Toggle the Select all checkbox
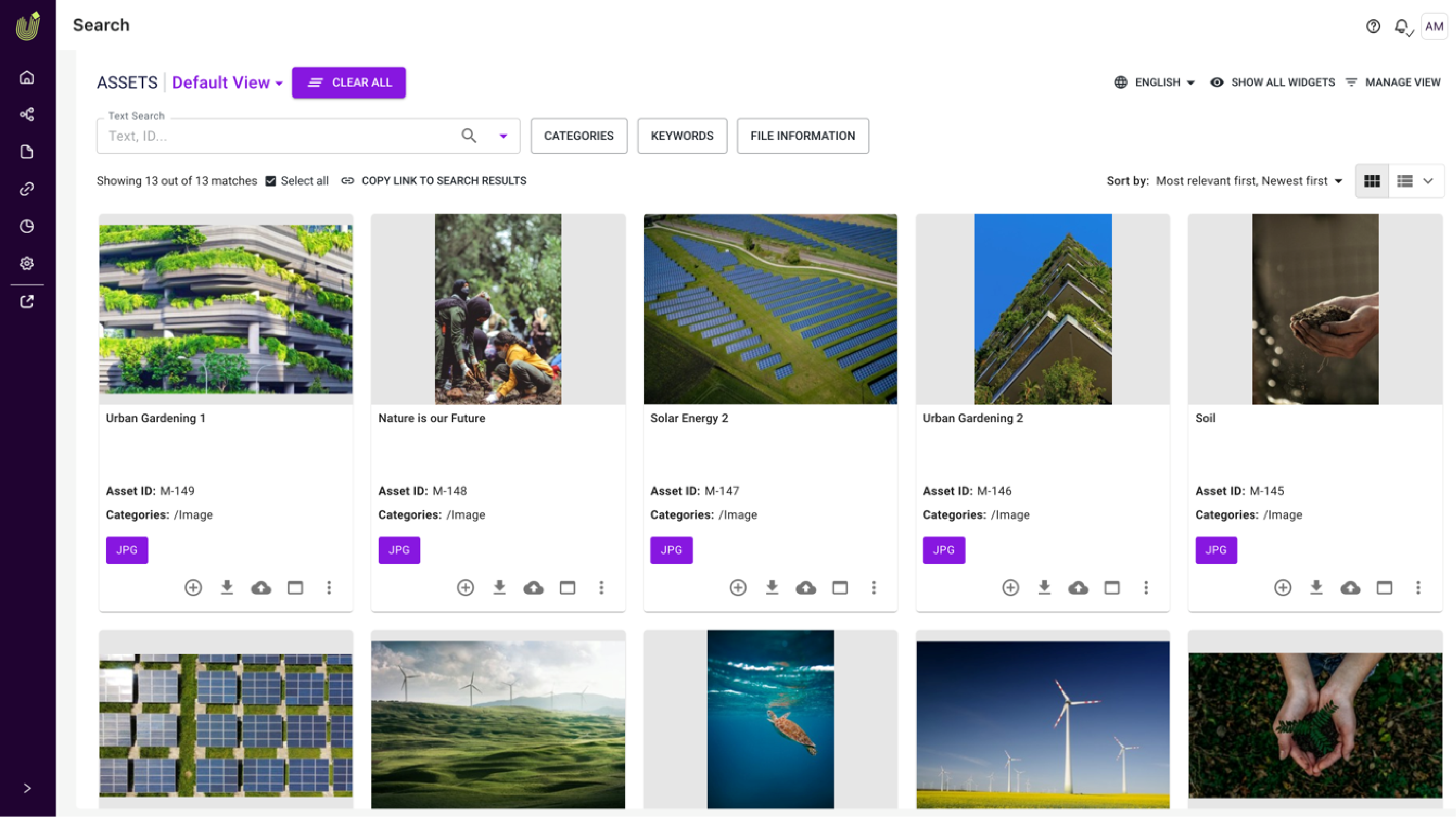The width and height of the screenshot is (1456, 817). [271, 181]
